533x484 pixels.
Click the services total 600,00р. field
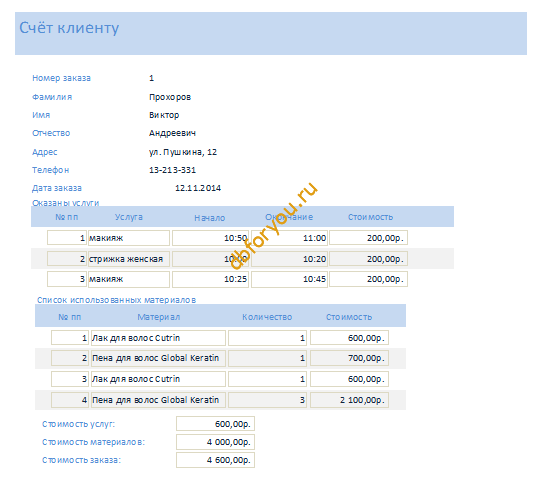point(215,424)
